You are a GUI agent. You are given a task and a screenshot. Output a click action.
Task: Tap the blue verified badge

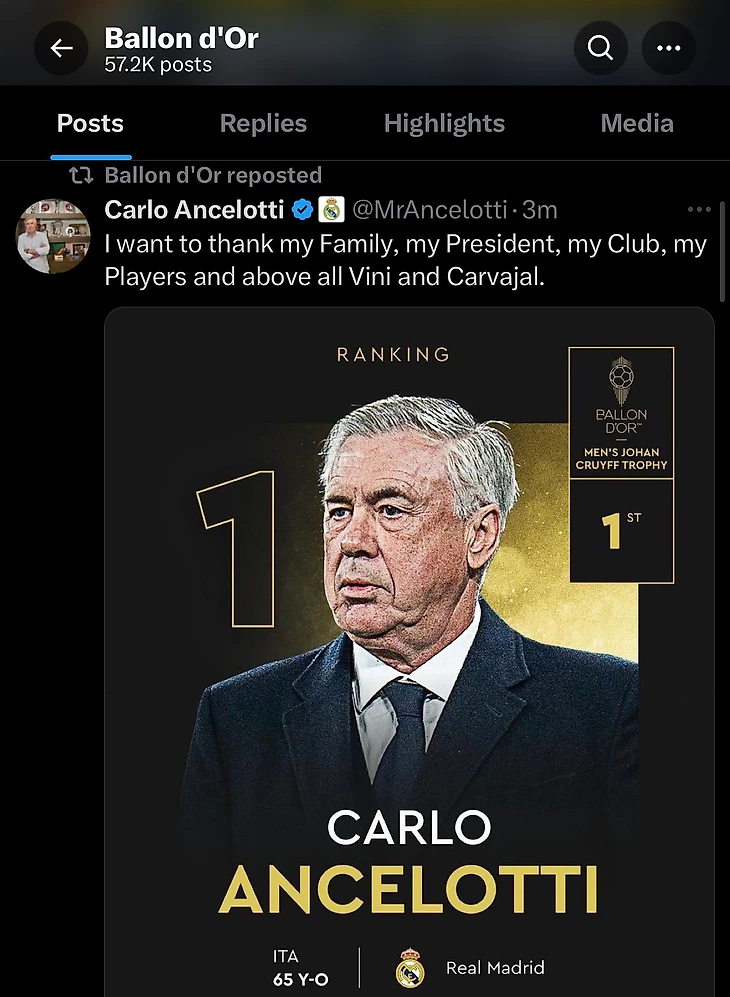[301, 210]
